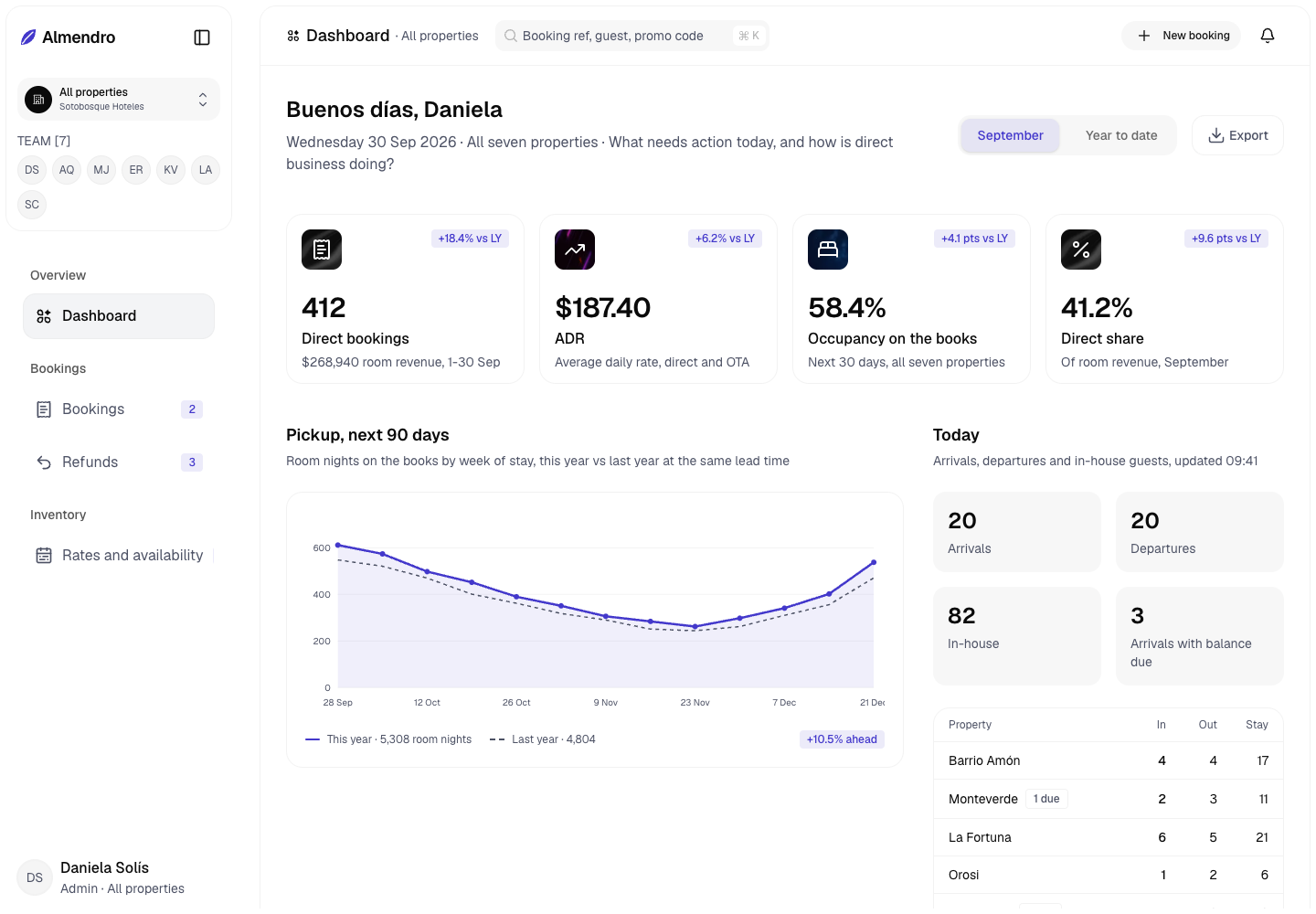The image size is (1316, 914).
Task: Open Dashboard in the sidebar
Action: coord(119,316)
